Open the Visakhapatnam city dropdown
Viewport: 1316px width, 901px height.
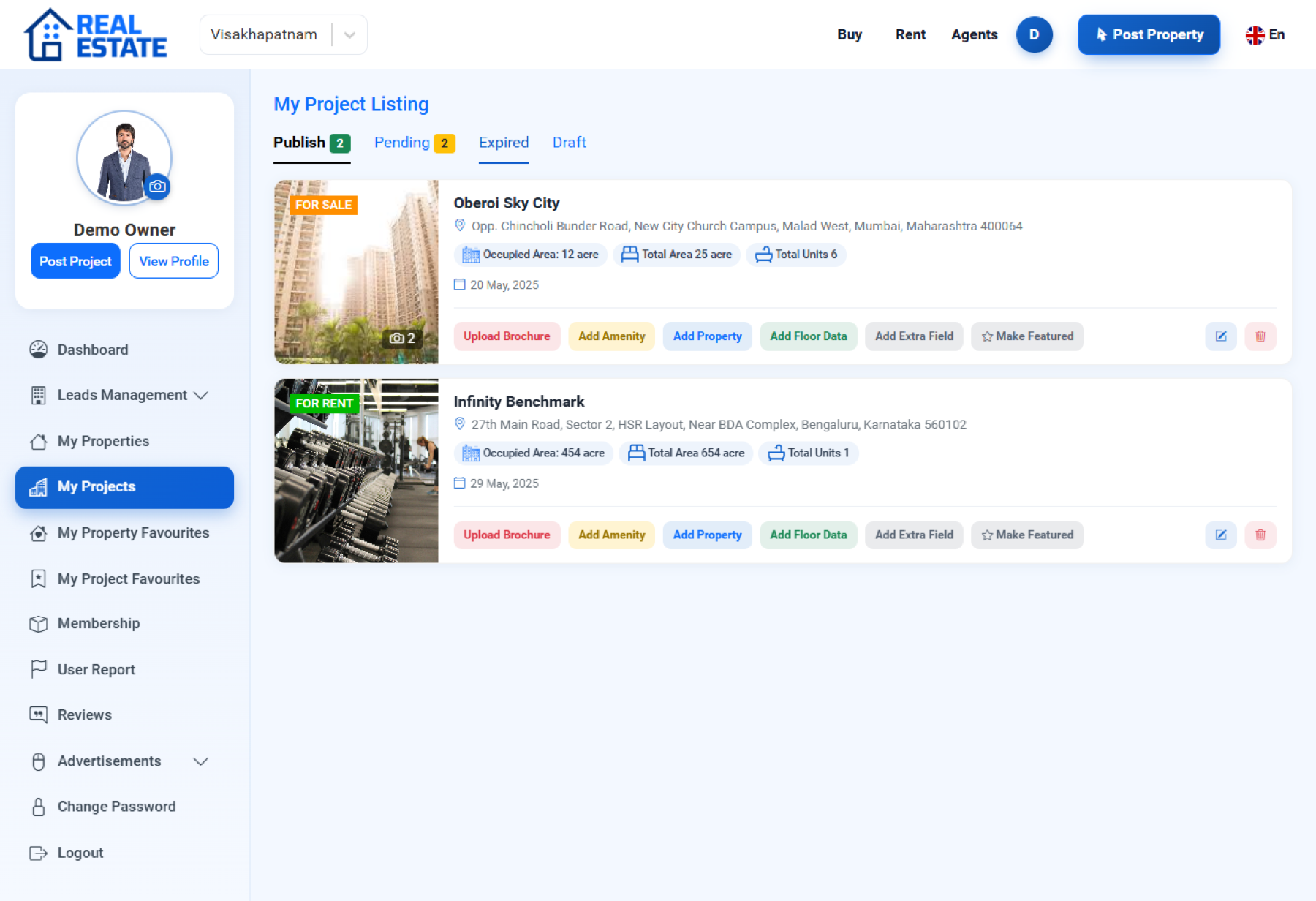point(283,34)
